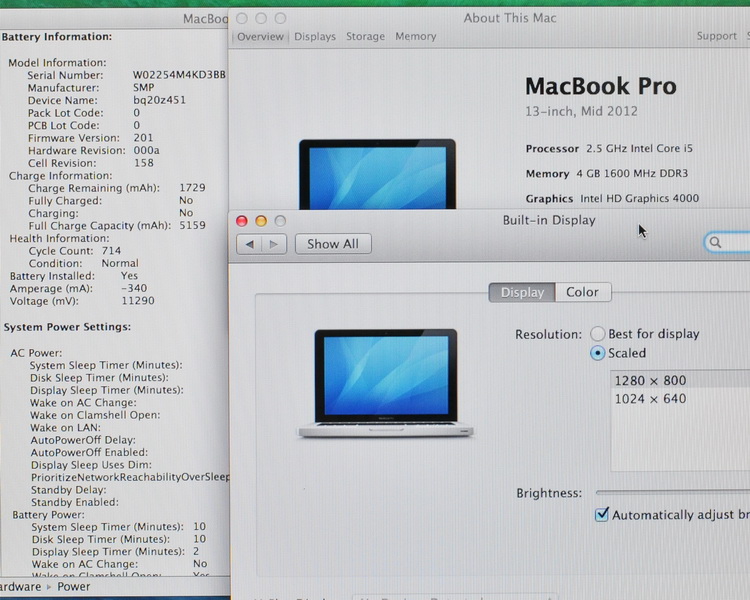
Task: Click Device Name value bq20z451
Action: coord(159,100)
